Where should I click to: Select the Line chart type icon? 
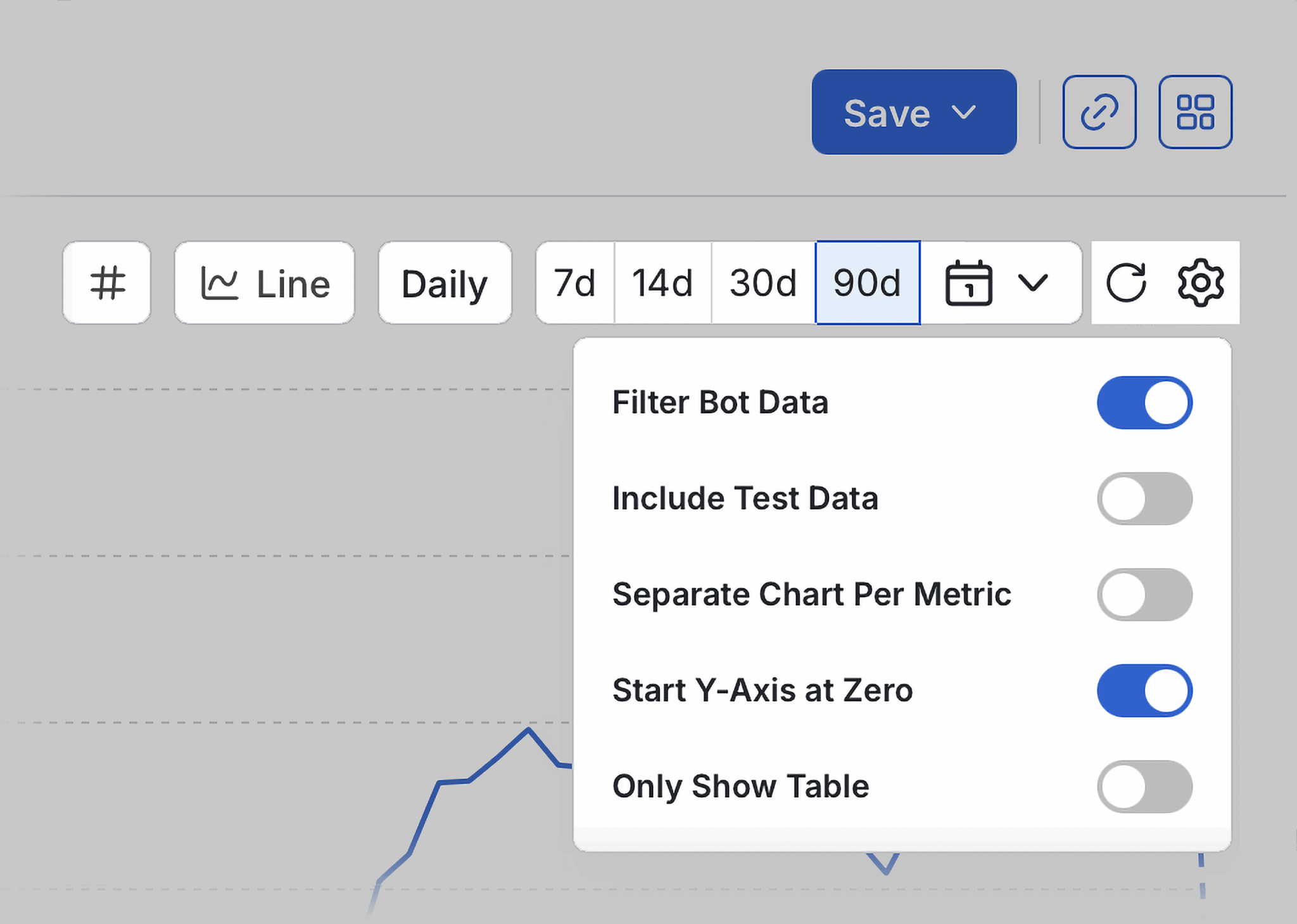click(x=264, y=282)
